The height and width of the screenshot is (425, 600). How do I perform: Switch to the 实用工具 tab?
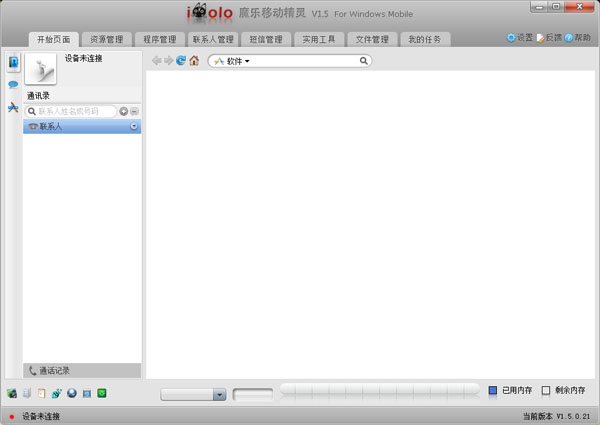pyautogui.click(x=319, y=39)
